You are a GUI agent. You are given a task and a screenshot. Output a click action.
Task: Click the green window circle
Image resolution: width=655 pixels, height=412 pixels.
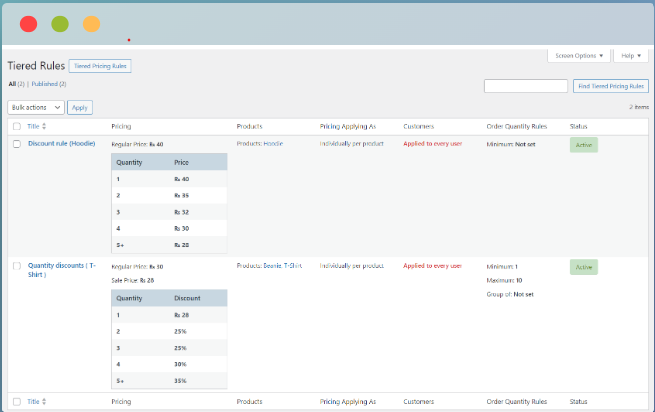60,24
